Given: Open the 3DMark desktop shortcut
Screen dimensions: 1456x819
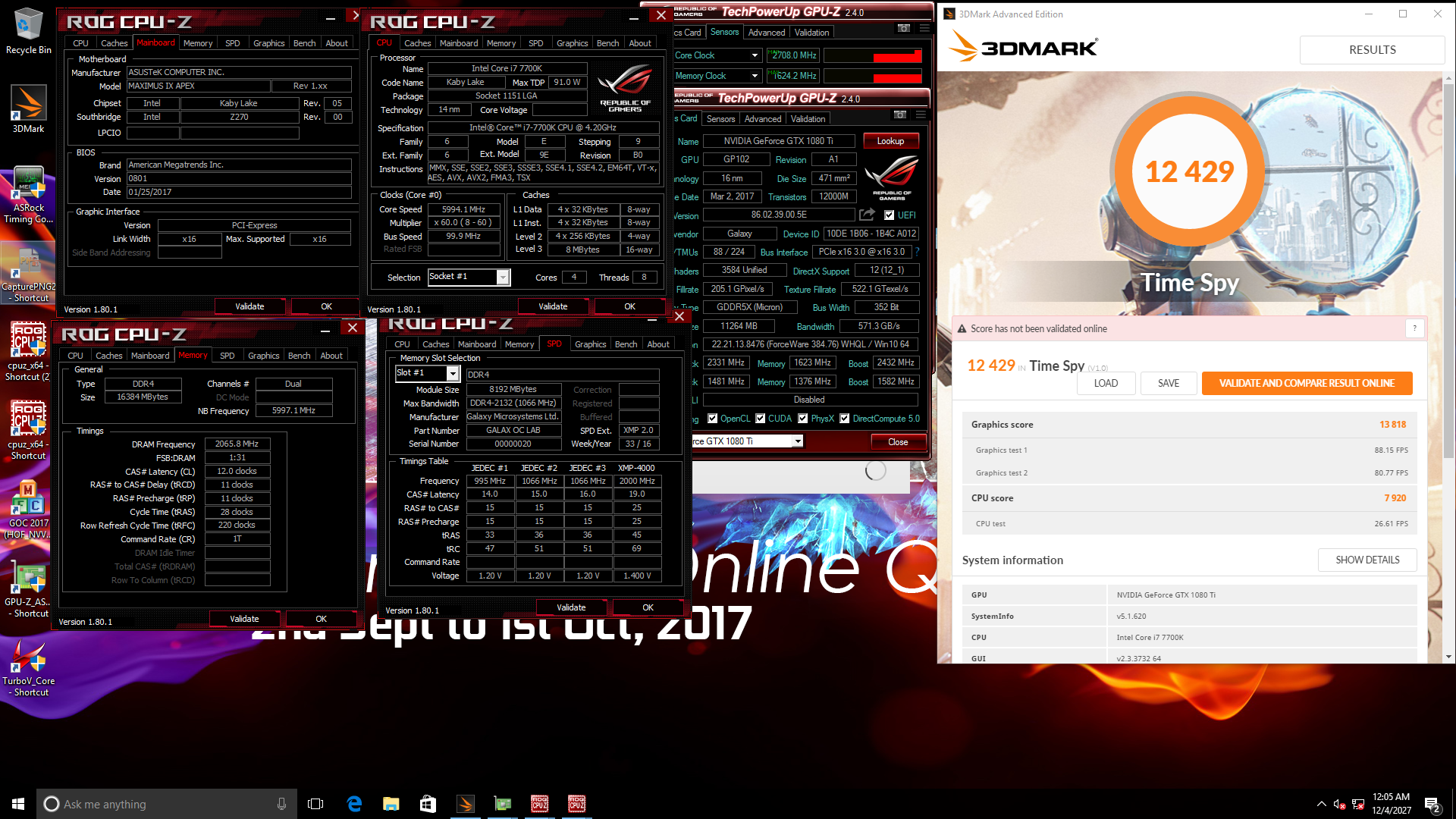Looking at the screenshot, I should pyautogui.click(x=28, y=108).
